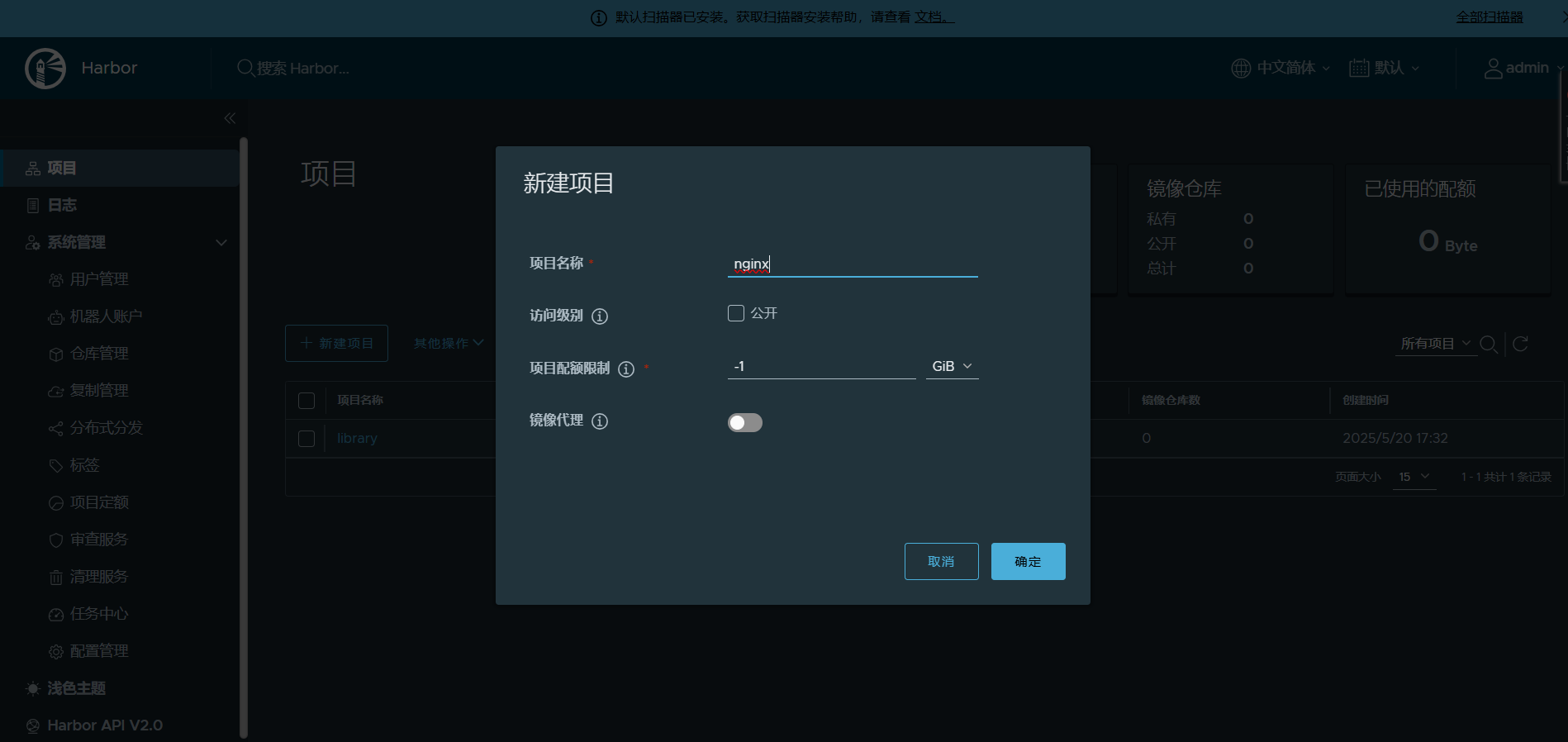Viewport: 1568px width, 742px height.
Task: Open 机器人账户 in the sidebar
Action: point(106,316)
